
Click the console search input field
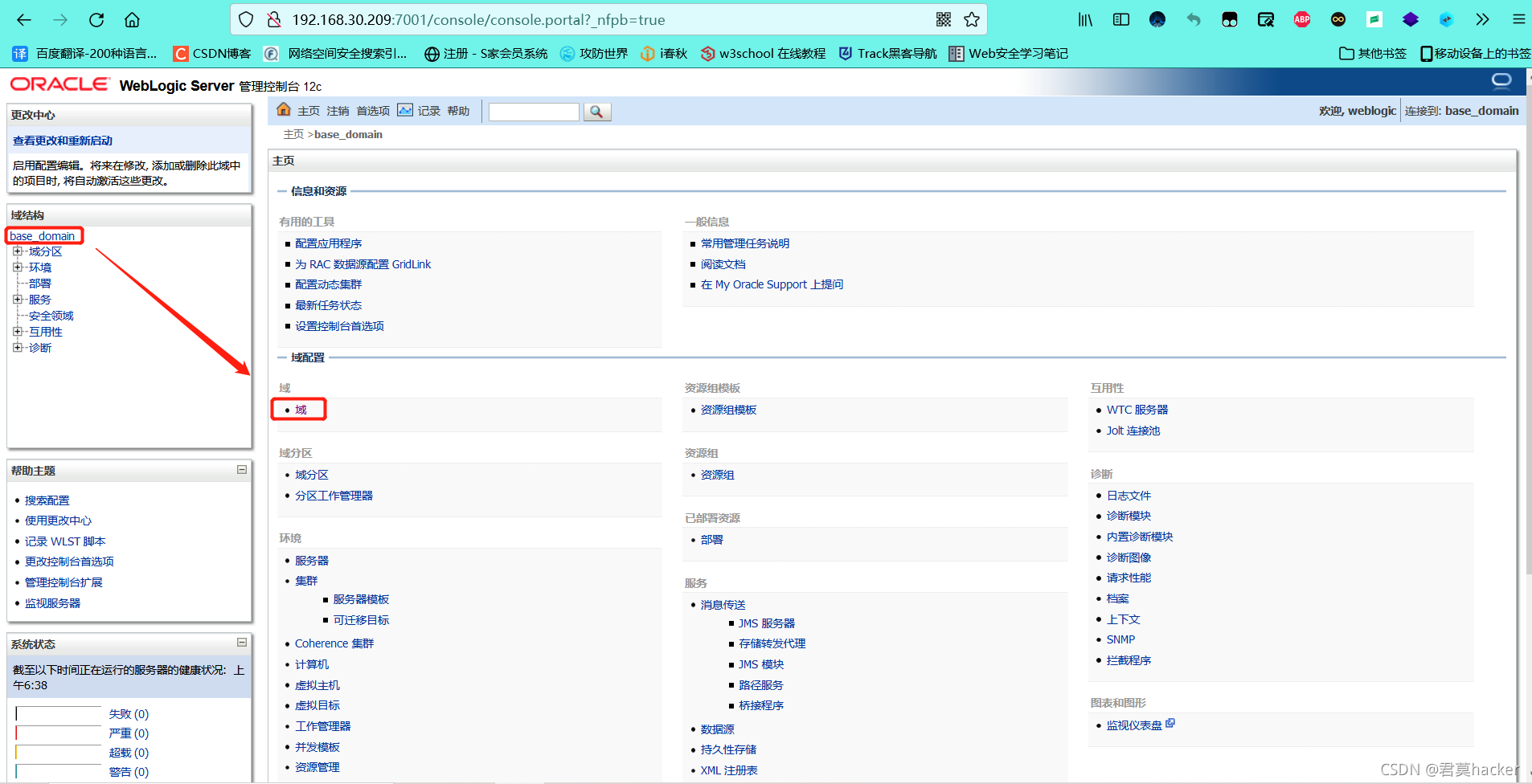coord(534,112)
